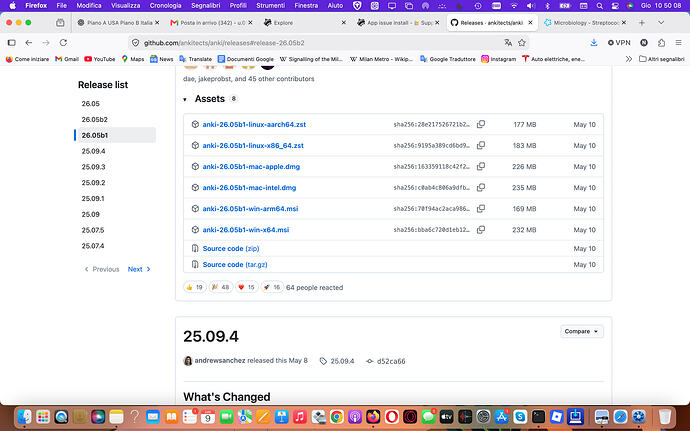The width and height of the screenshot is (690, 431).
Task: Select release 25.09.3 in Release list
Action: (x=93, y=167)
